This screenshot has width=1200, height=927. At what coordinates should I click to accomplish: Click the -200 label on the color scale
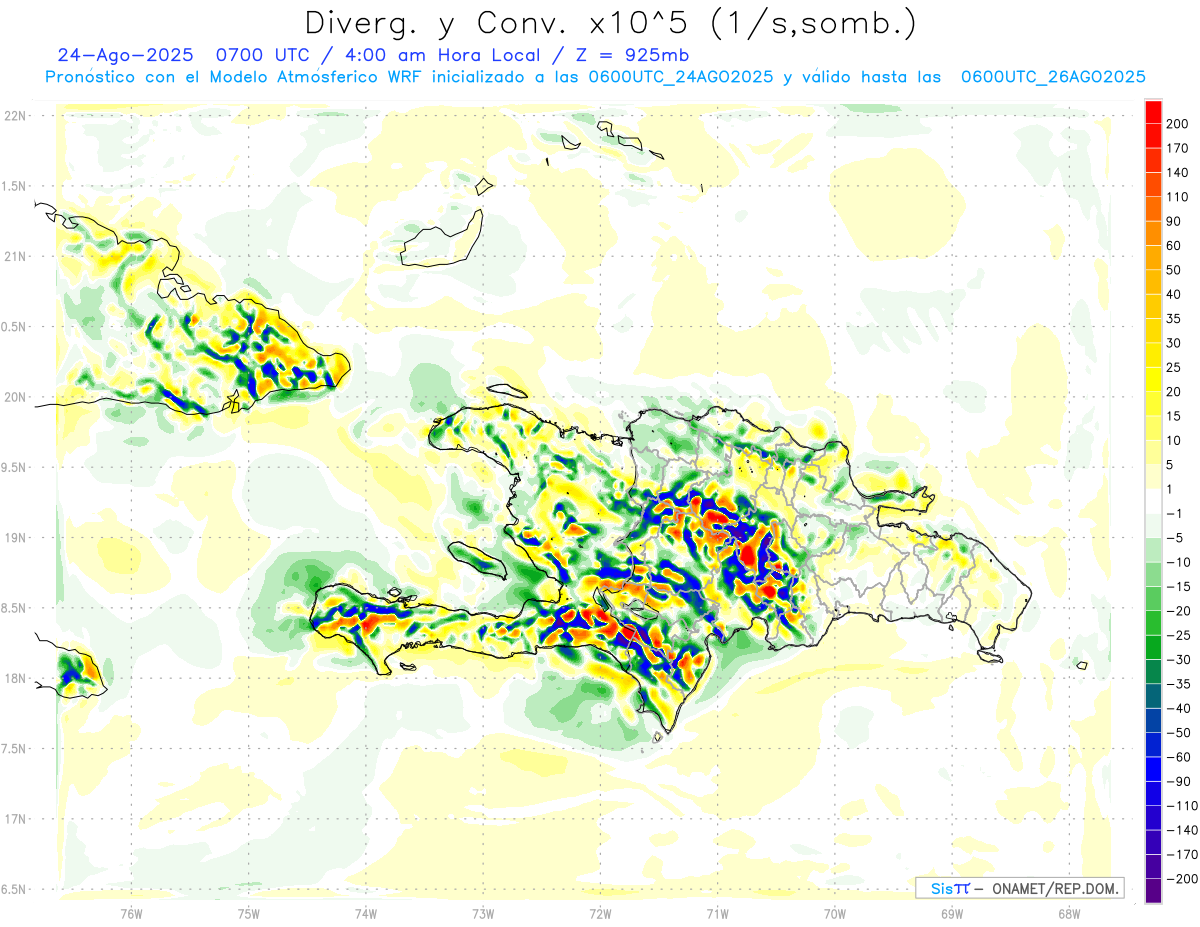click(x=1181, y=879)
